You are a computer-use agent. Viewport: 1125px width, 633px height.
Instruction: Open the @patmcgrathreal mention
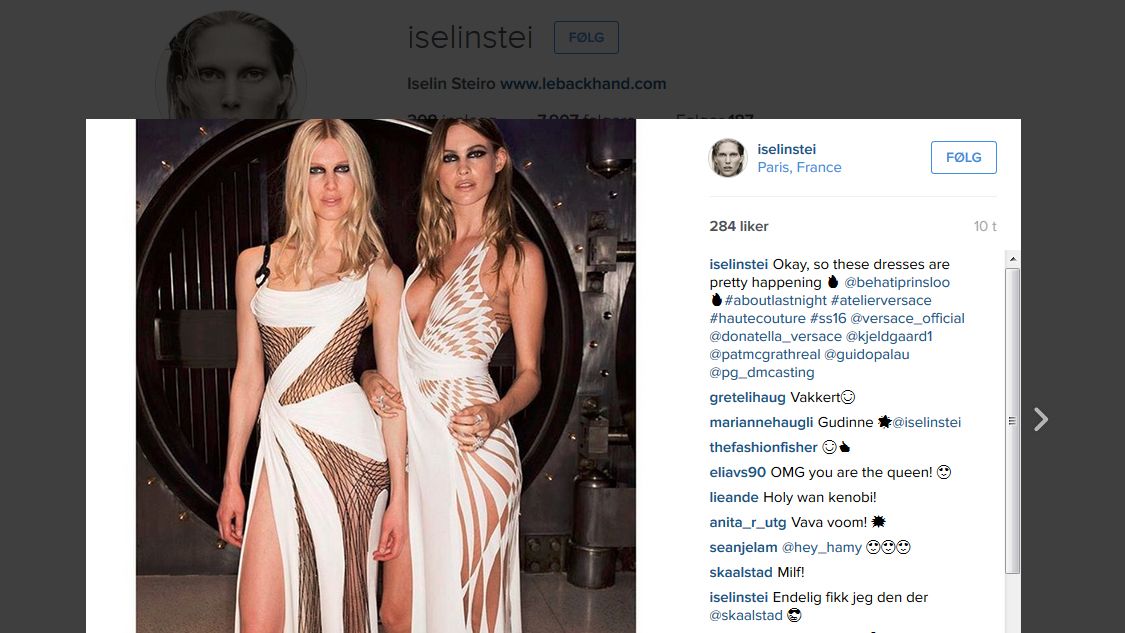[x=765, y=354]
